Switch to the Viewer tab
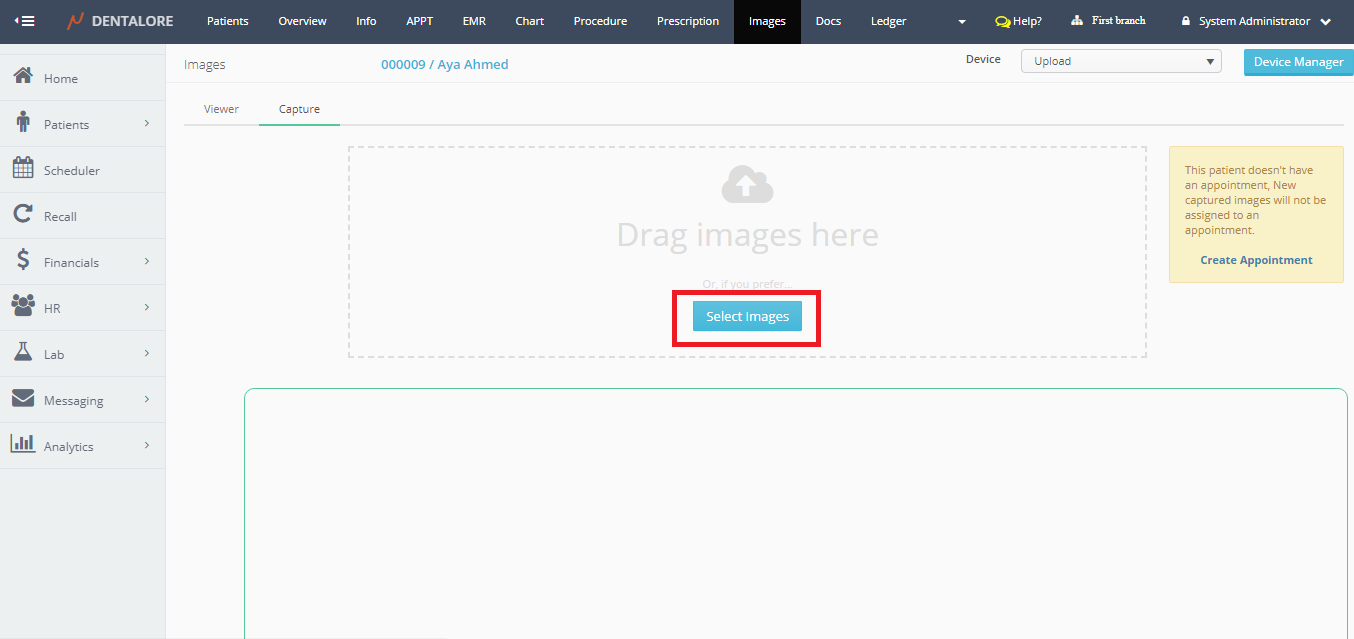This screenshot has height=639, width=1354. [x=221, y=109]
